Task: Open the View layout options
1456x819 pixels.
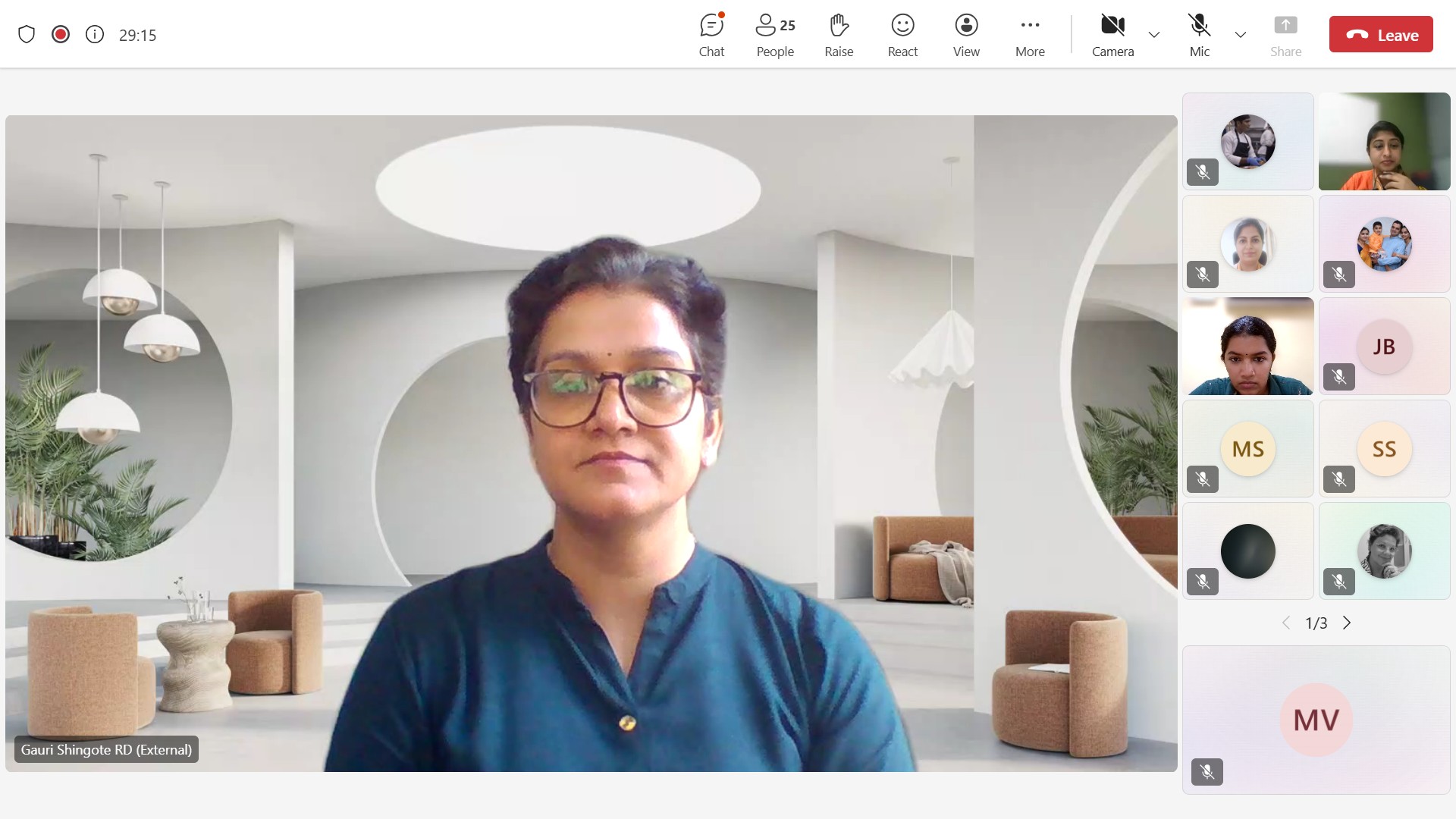Action: tap(966, 35)
